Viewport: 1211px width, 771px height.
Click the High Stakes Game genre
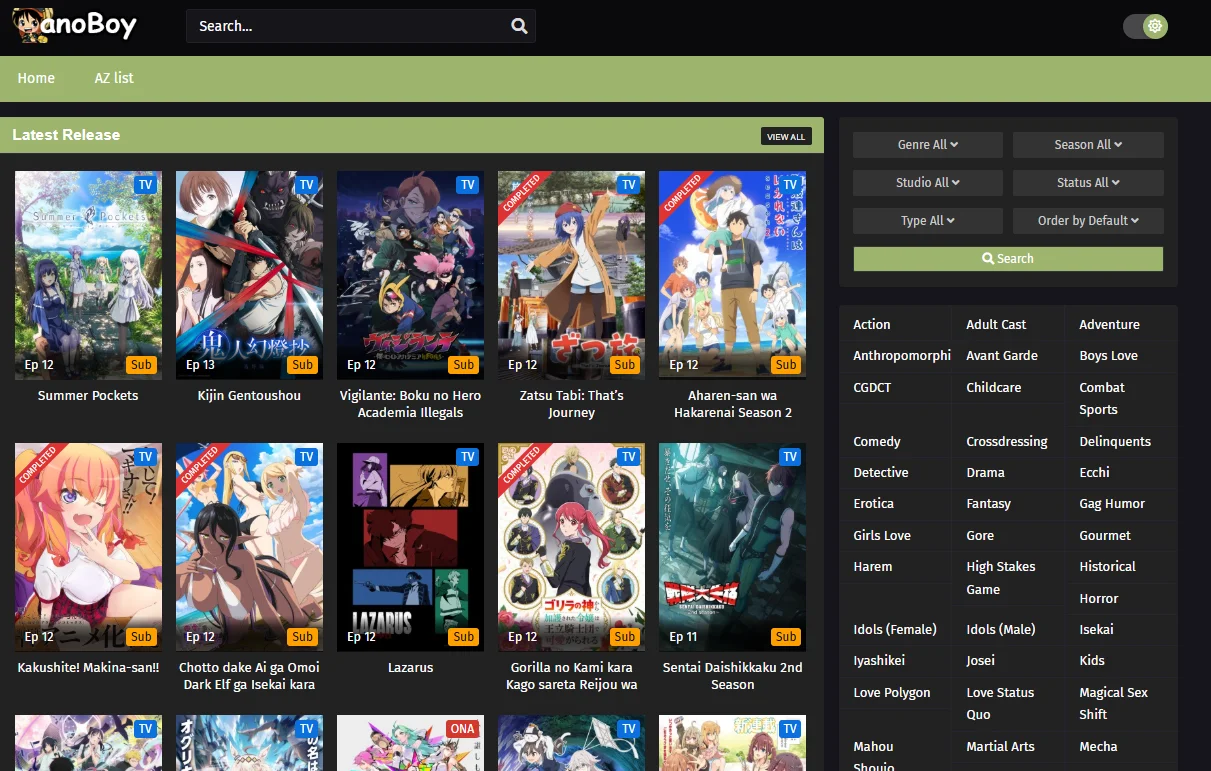click(x=1001, y=578)
